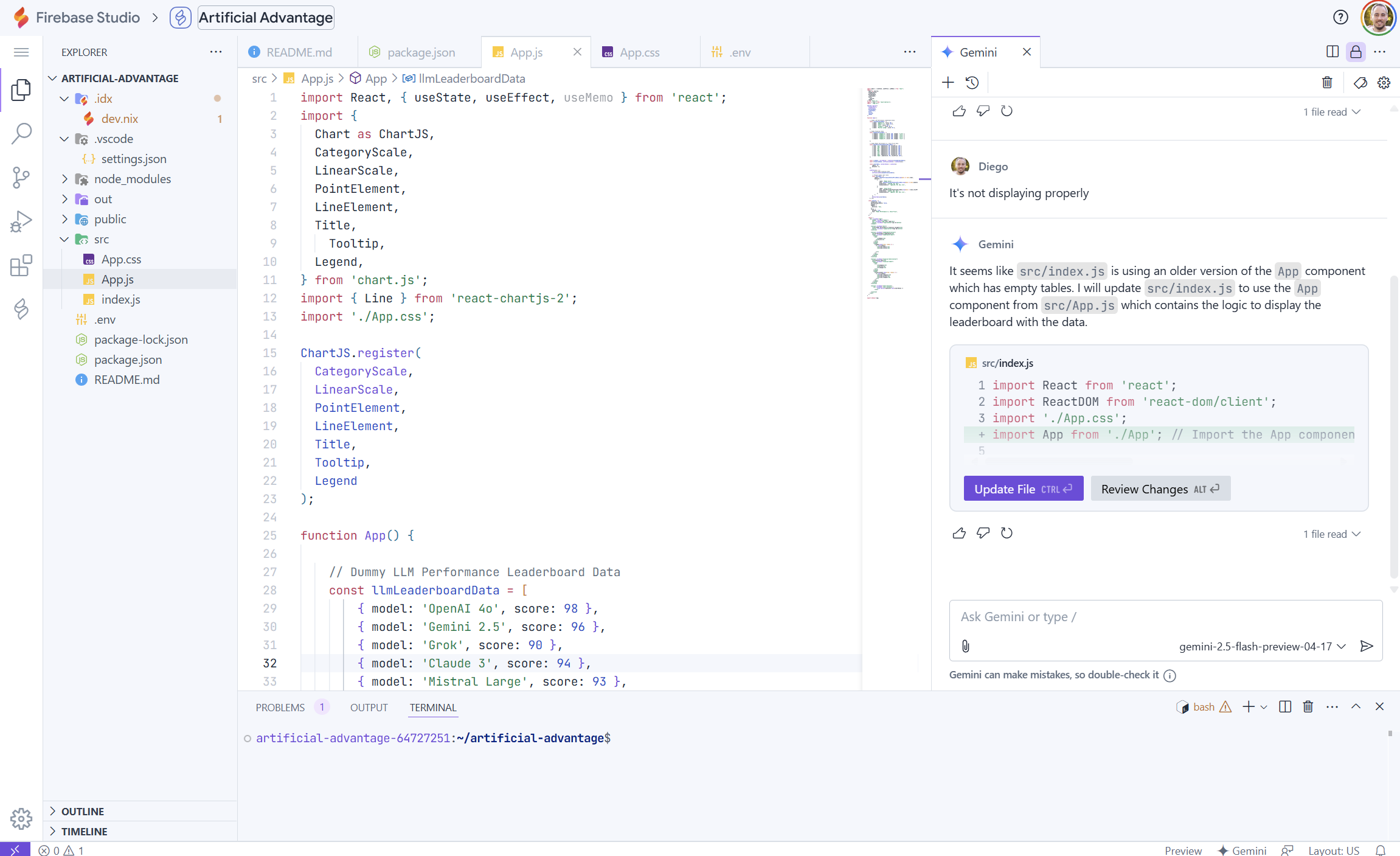Open the Explorer view in activity bar
This screenshot has width=1400, height=856.
(21, 90)
